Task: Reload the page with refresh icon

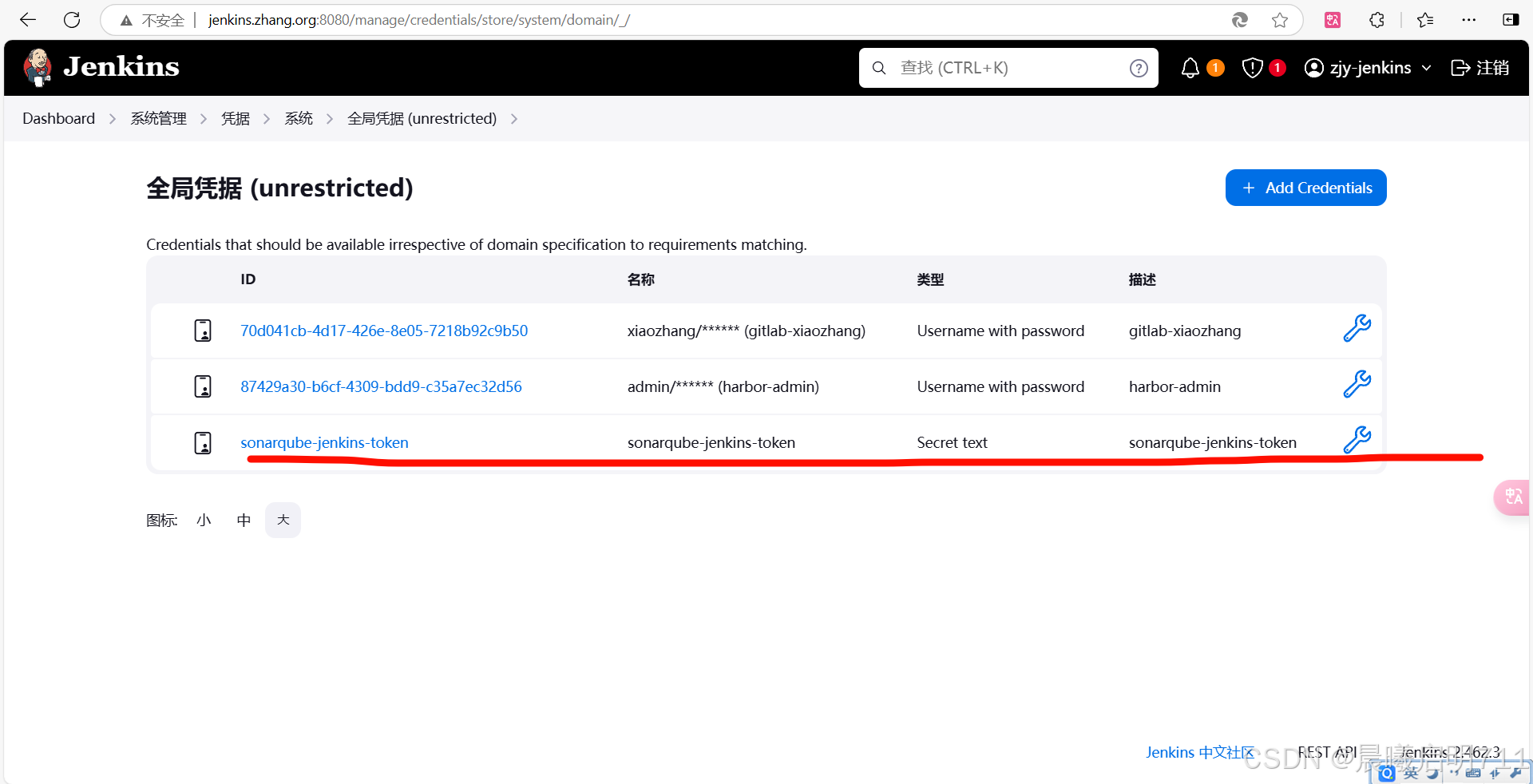Action: [72, 20]
